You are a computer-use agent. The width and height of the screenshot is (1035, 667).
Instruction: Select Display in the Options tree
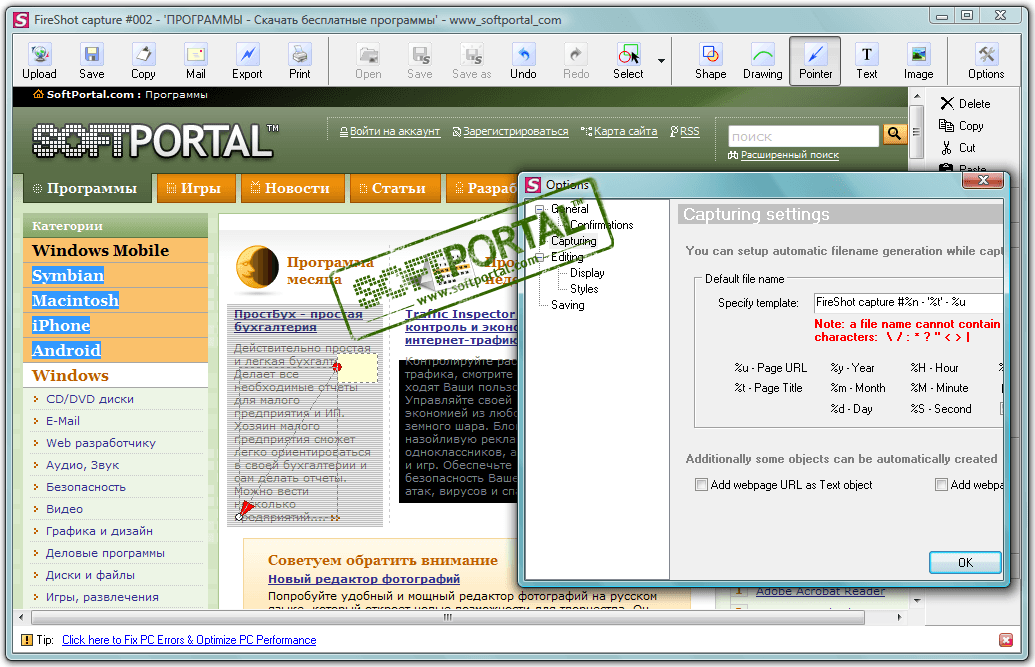(587, 273)
